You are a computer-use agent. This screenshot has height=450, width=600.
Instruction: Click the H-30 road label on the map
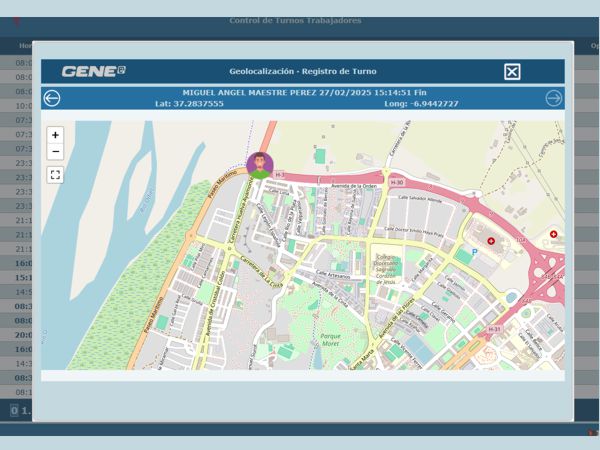click(397, 183)
